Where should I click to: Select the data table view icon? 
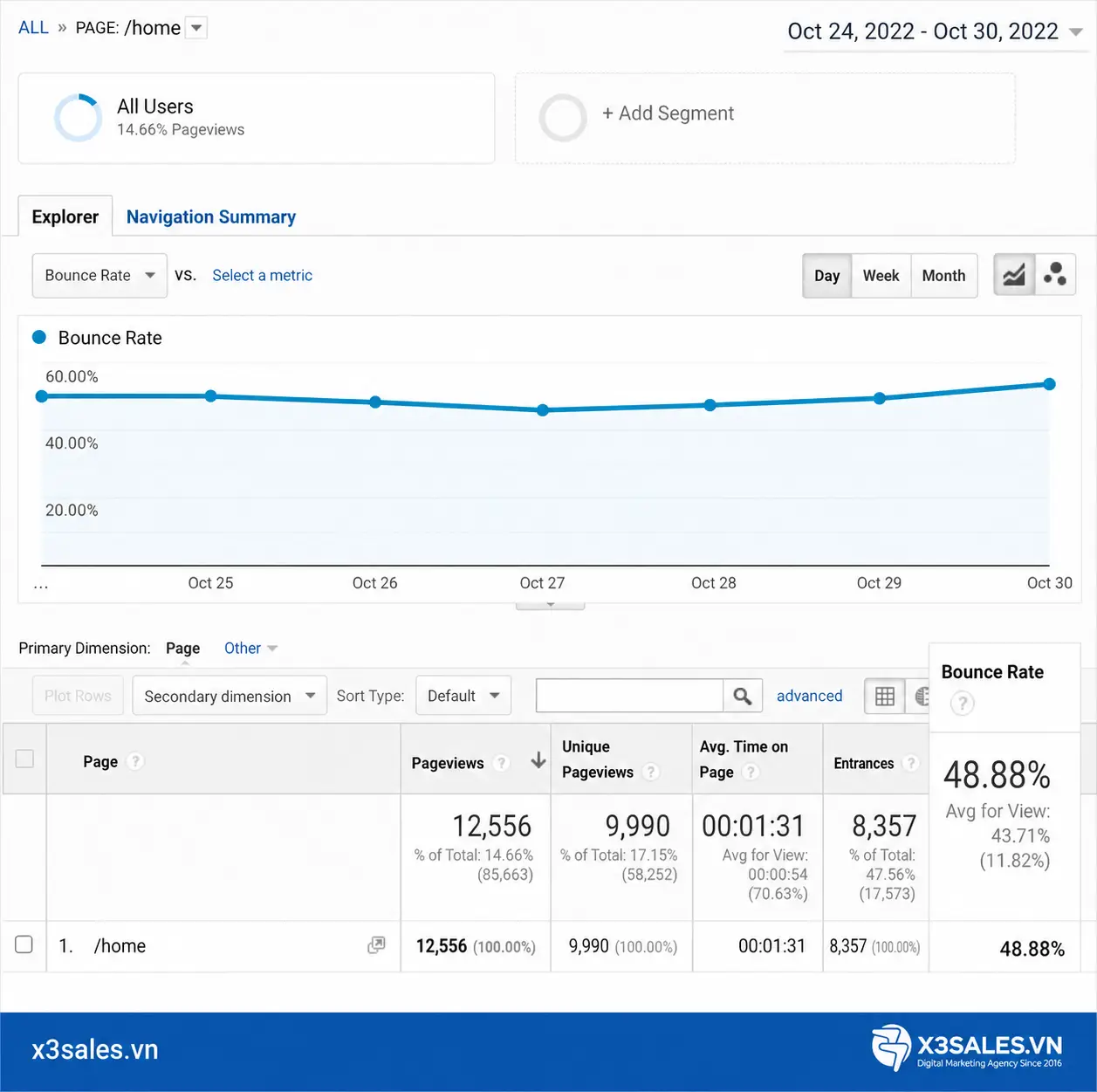885,696
